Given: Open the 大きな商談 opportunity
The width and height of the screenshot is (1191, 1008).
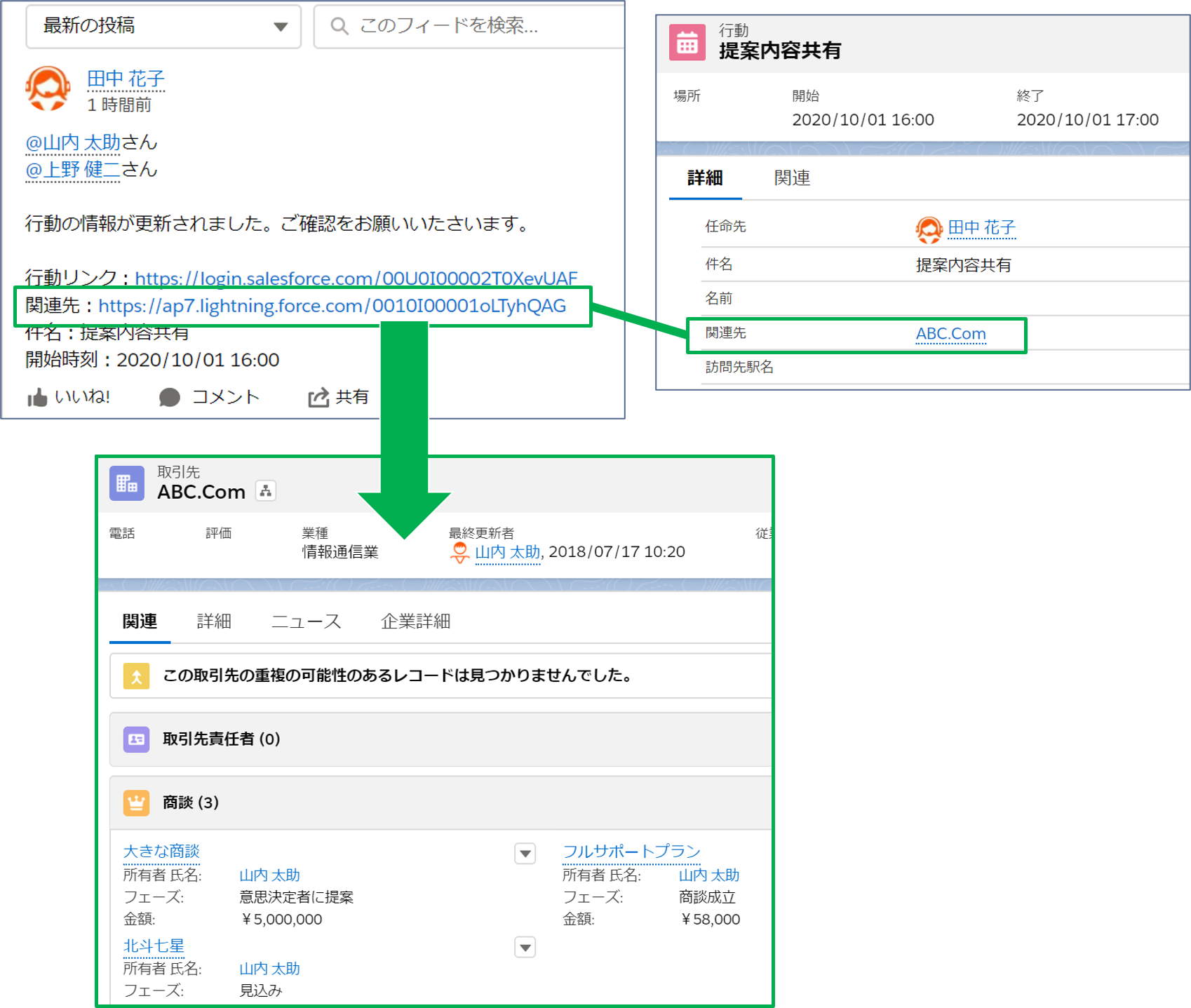Looking at the screenshot, I should [161, 852].
